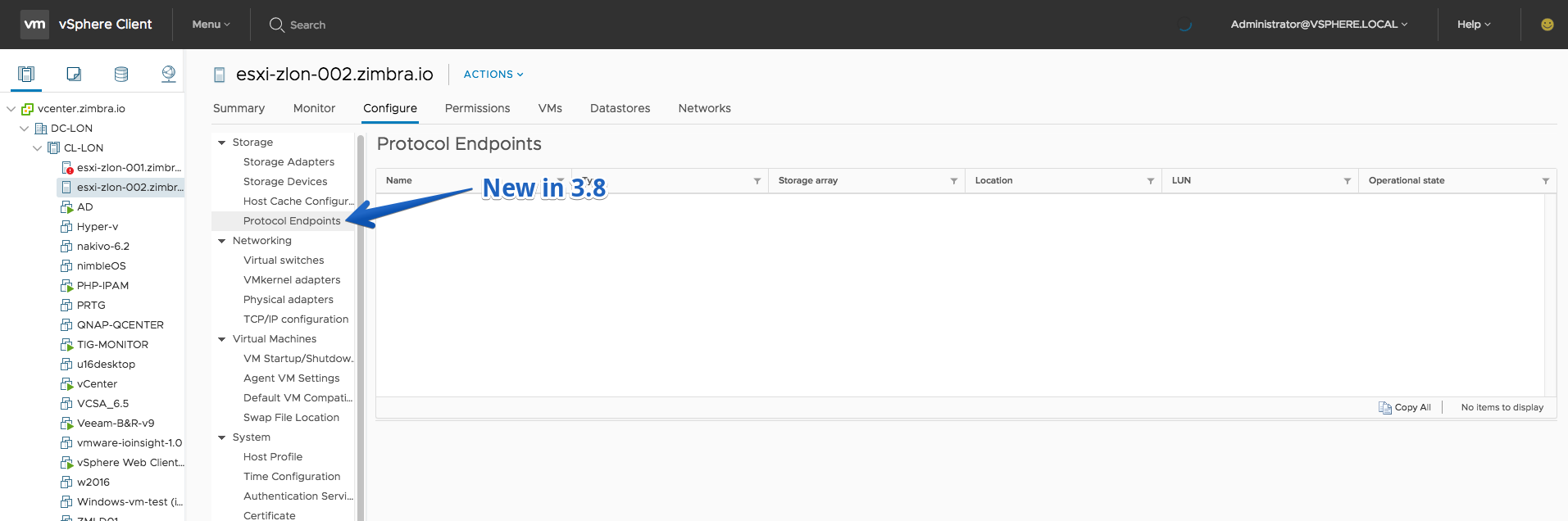Click the DC-LON datacenter icon
This screenshot has height=521, width=1568.
41,129
